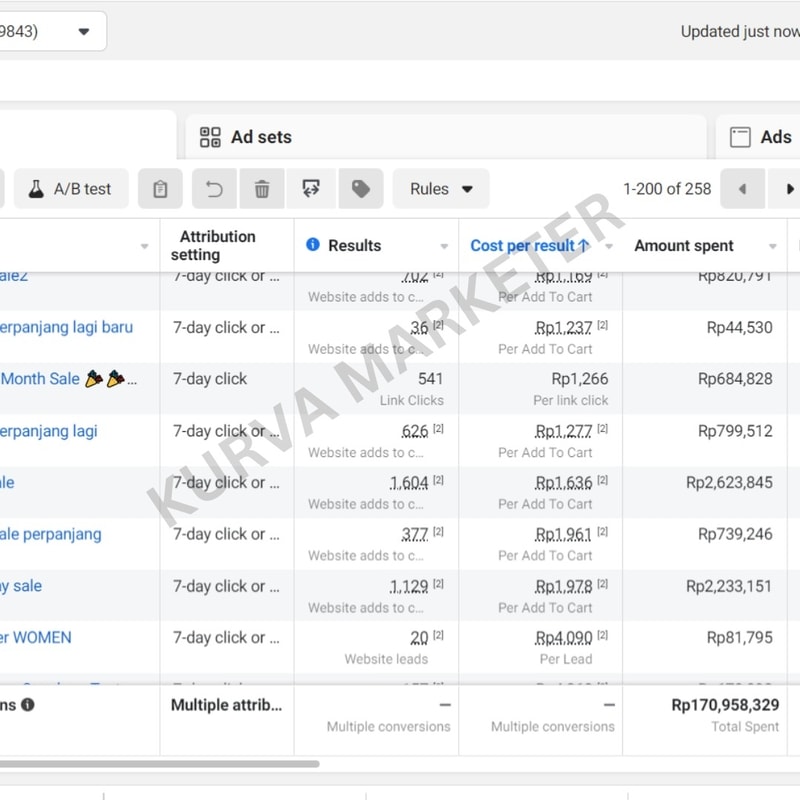Open the 'ale perpanjang' campaign link
800x800 pixels.
(51, 534)
